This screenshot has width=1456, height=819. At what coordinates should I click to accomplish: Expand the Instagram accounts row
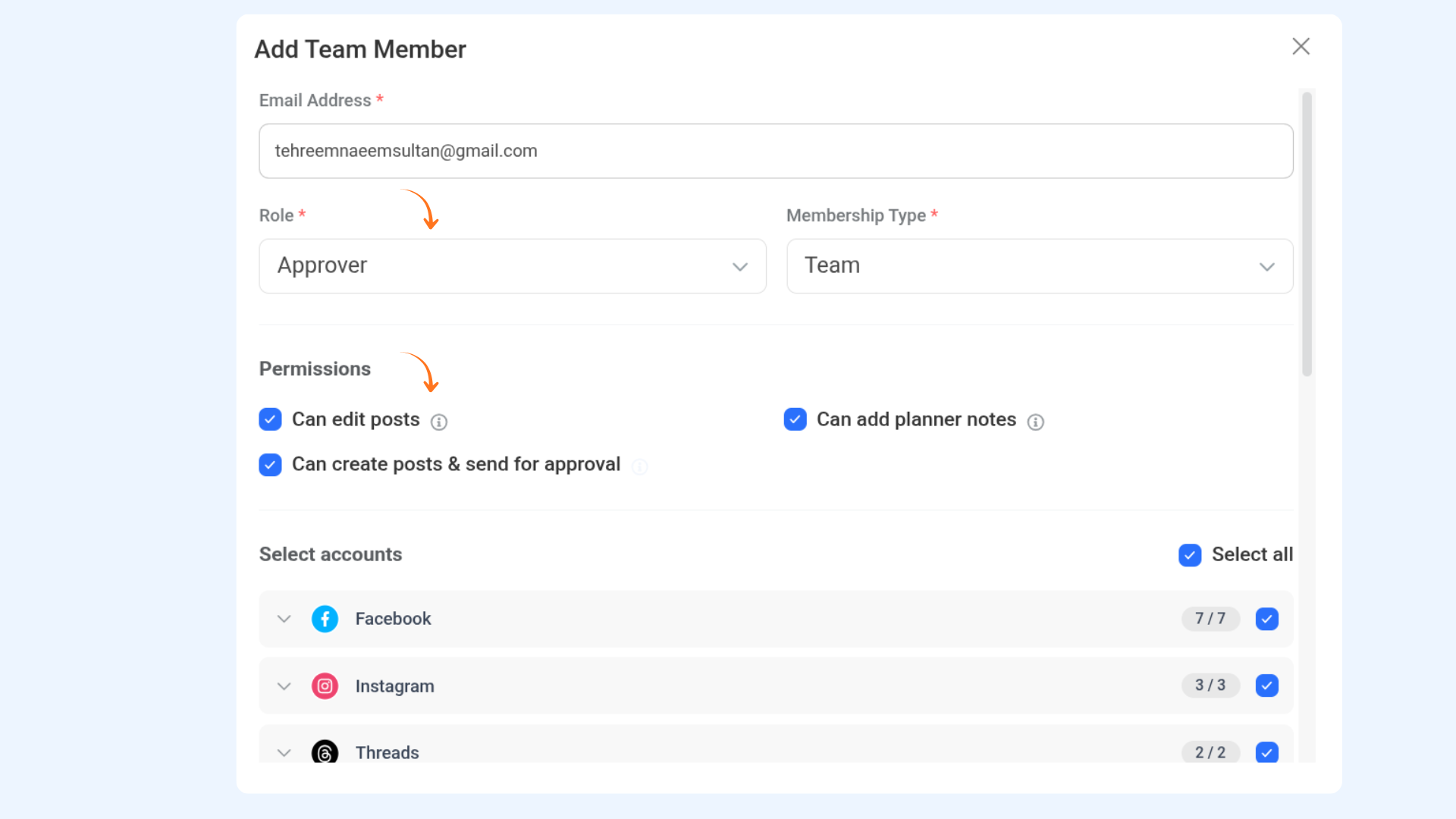click(284, 686)
